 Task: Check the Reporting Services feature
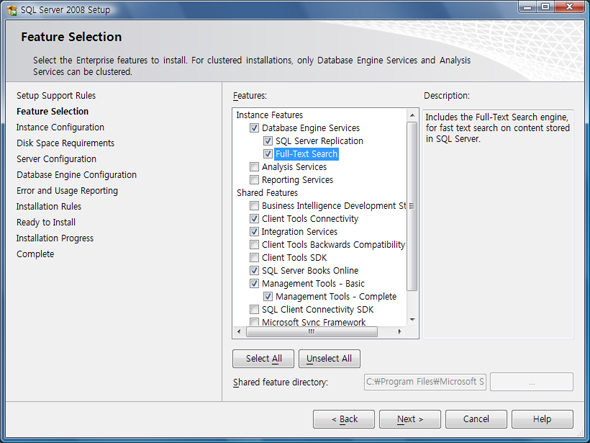pos(254,180)
